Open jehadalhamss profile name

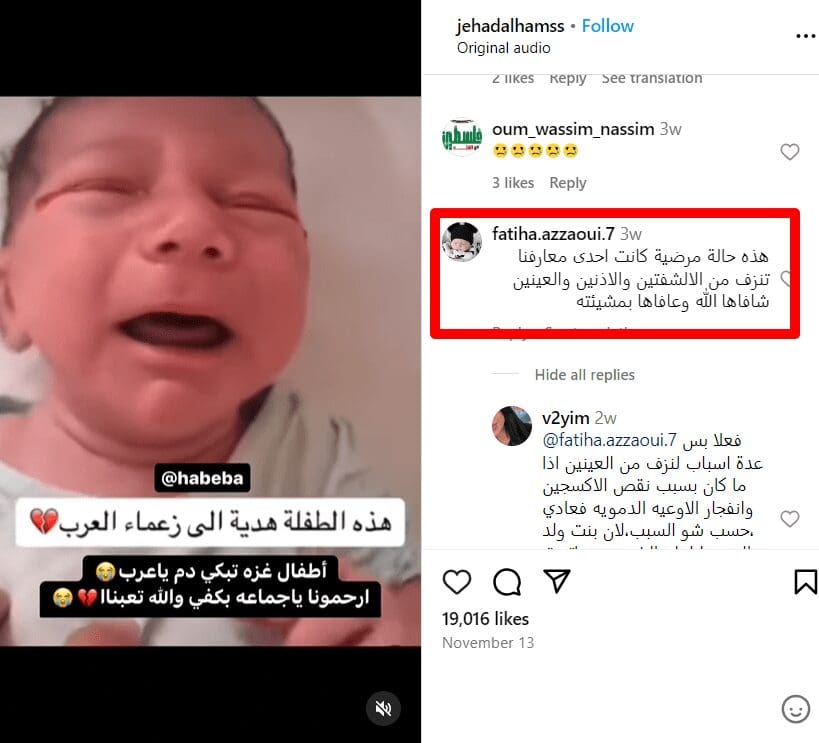[x=510, y=26]
